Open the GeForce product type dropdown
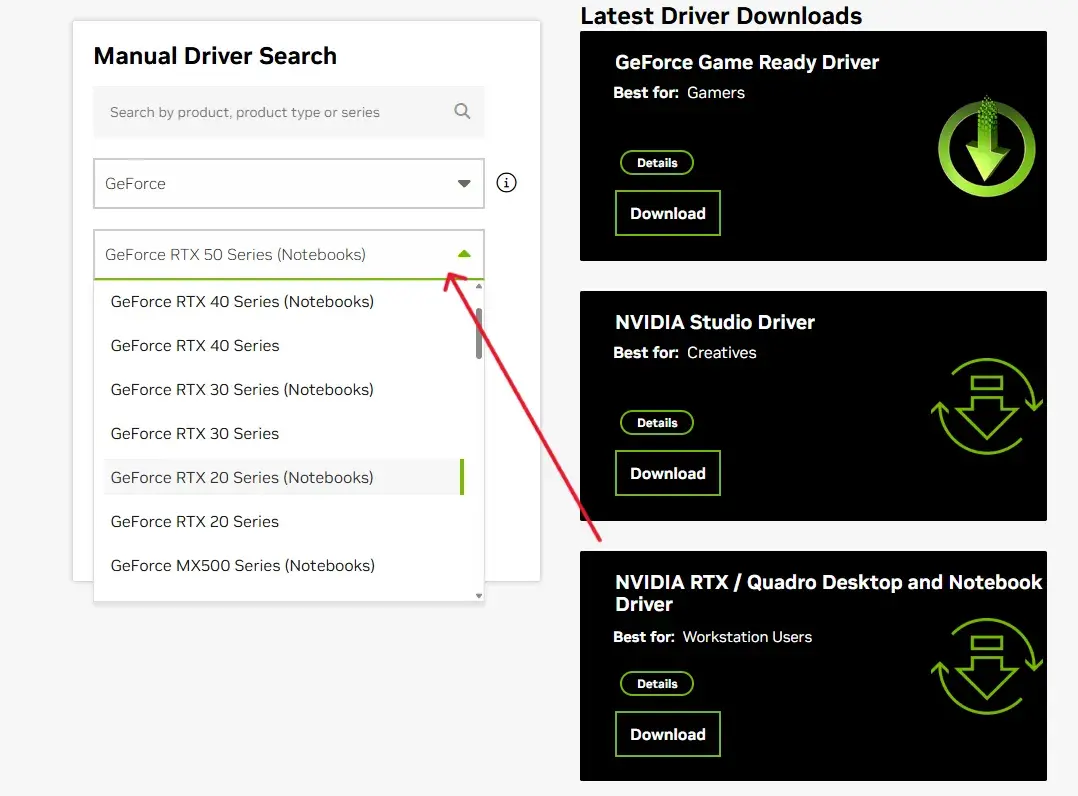 pos(288,184)
